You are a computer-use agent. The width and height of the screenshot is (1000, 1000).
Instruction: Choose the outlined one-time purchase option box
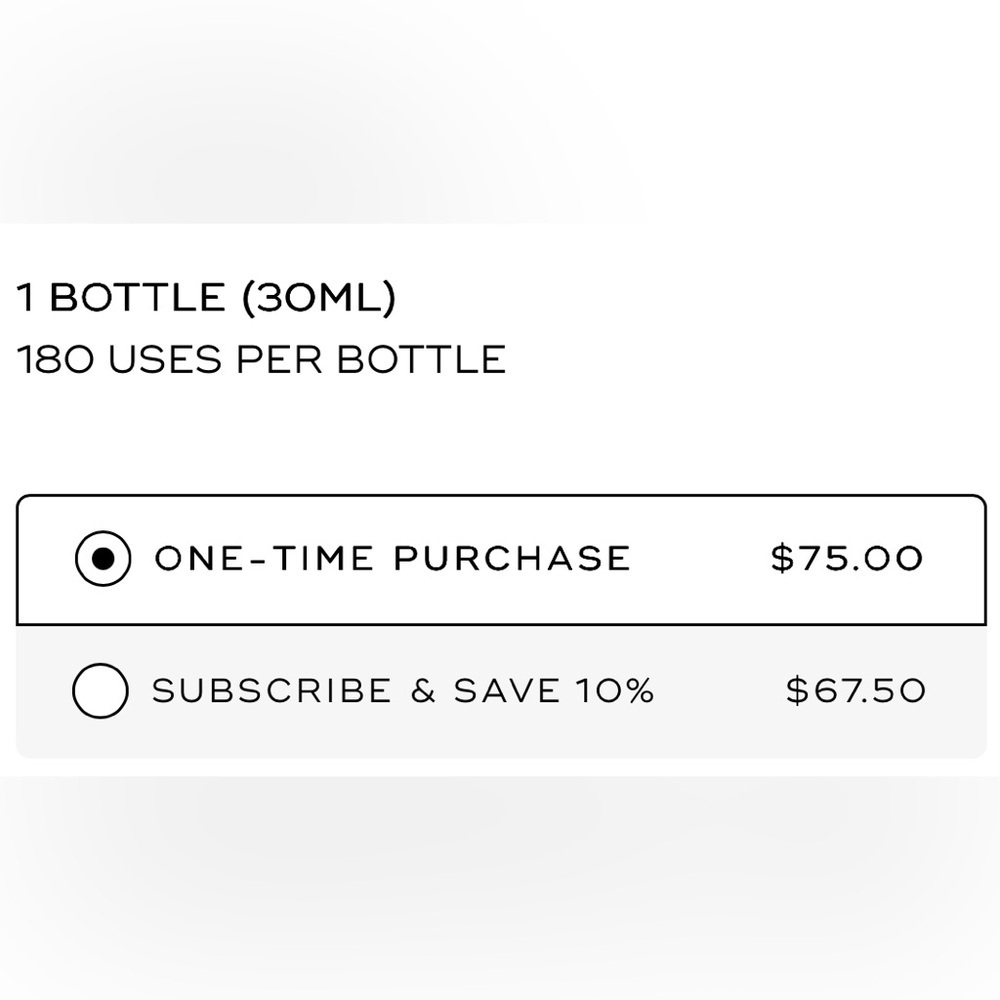pyautogui.click(x=501, y=559)
